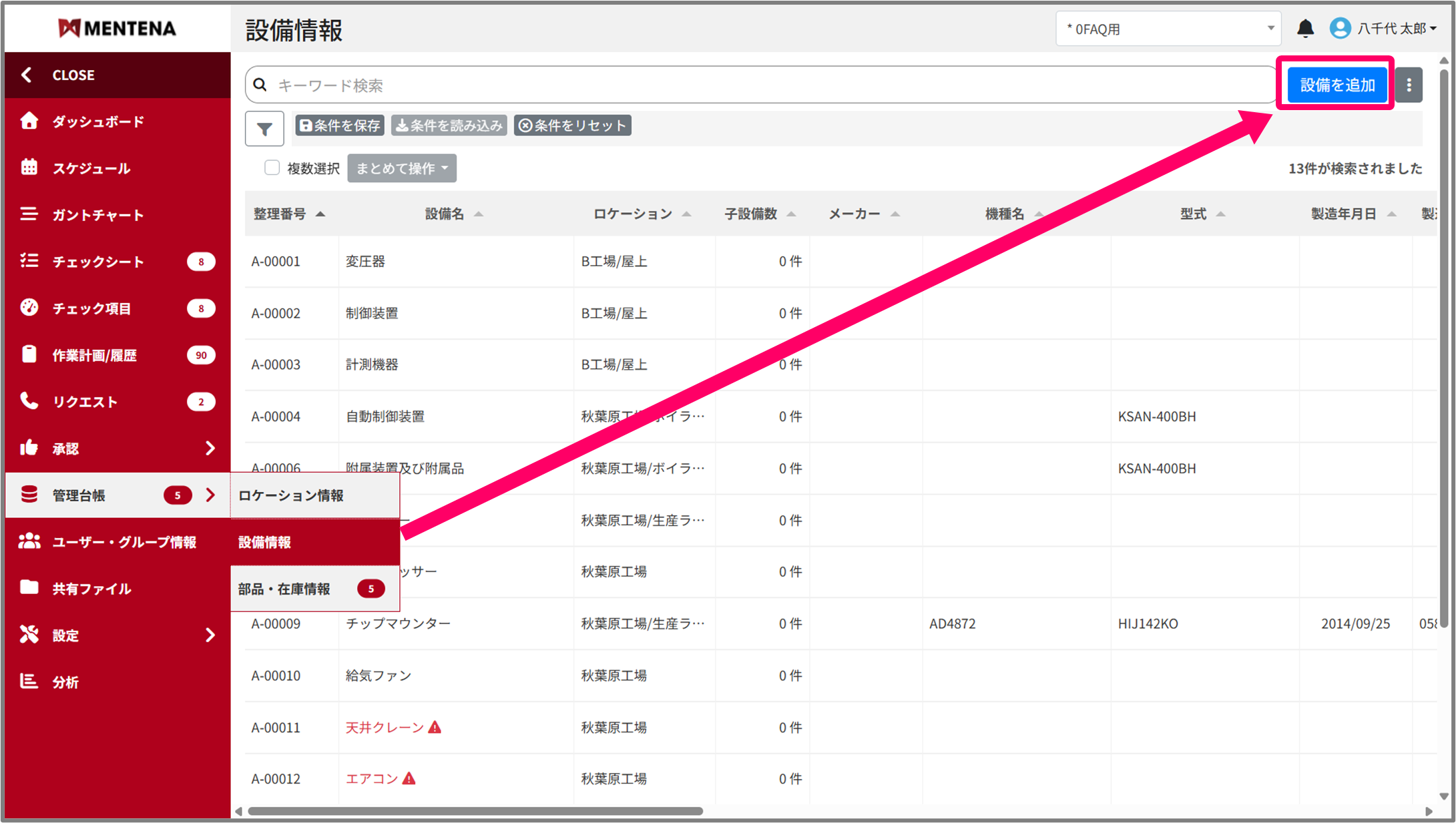Expand the まとめて操作 dropdown
The image size is (1456, 823).
(401, 168)
